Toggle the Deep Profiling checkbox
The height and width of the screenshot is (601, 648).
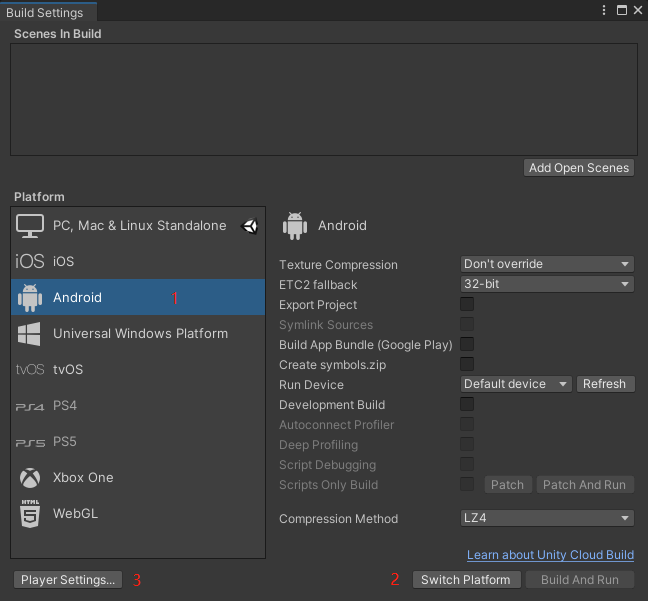(467, 444)
